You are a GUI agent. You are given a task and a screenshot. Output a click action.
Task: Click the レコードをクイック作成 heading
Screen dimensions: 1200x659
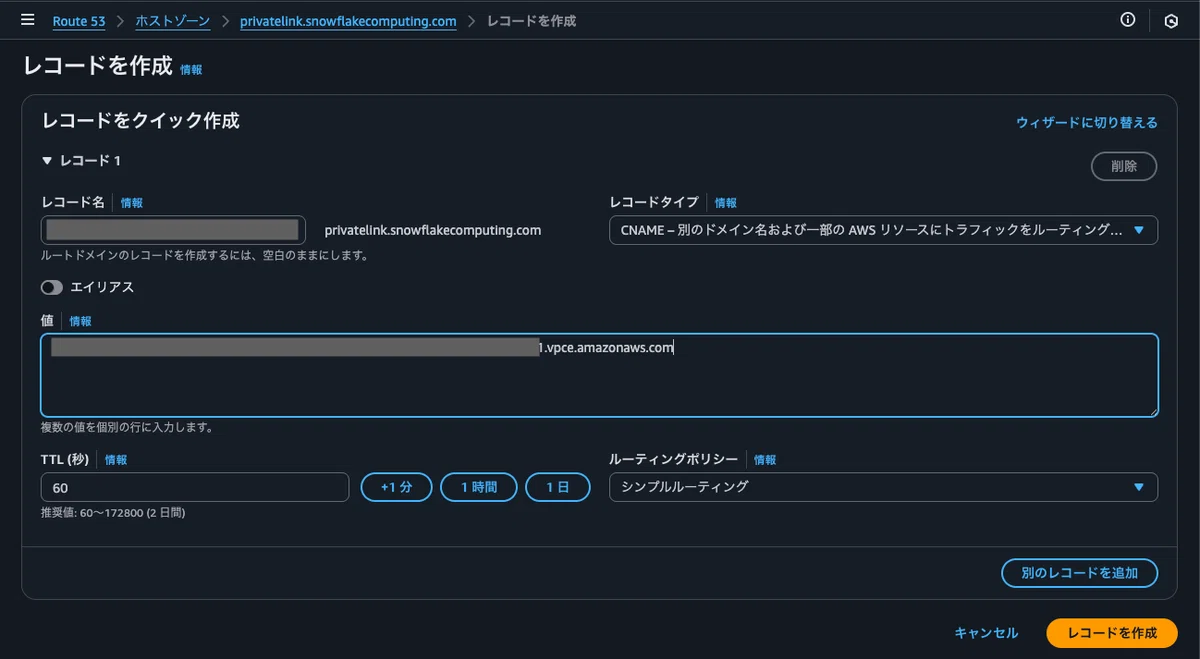[141, 121]
